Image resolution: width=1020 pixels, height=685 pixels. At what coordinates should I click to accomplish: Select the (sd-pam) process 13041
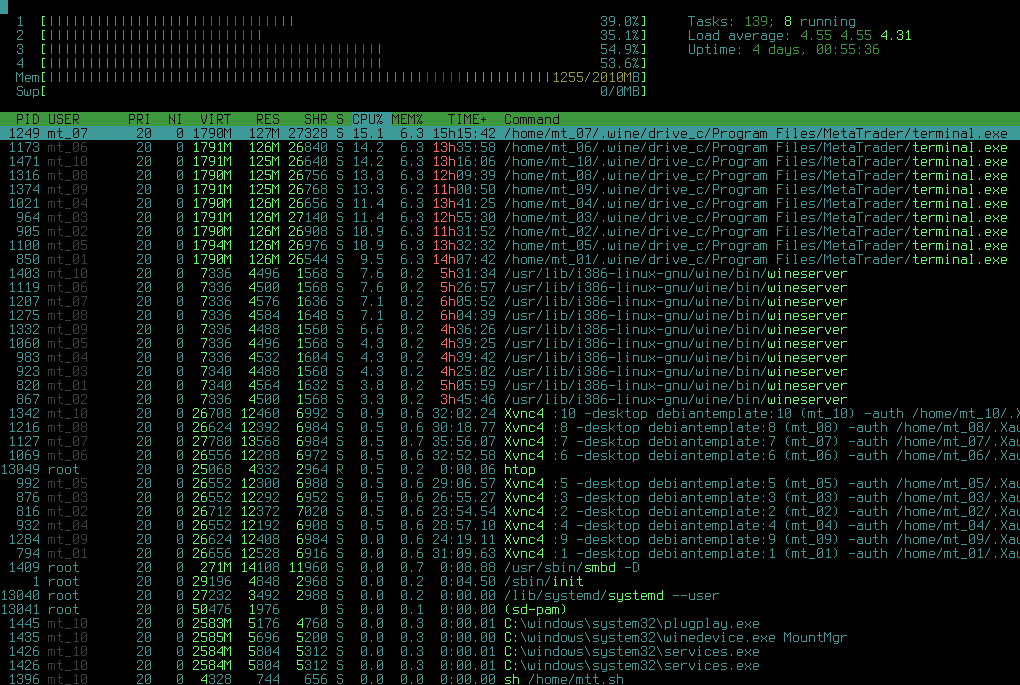pyautogui.click(x=510, y=609)
